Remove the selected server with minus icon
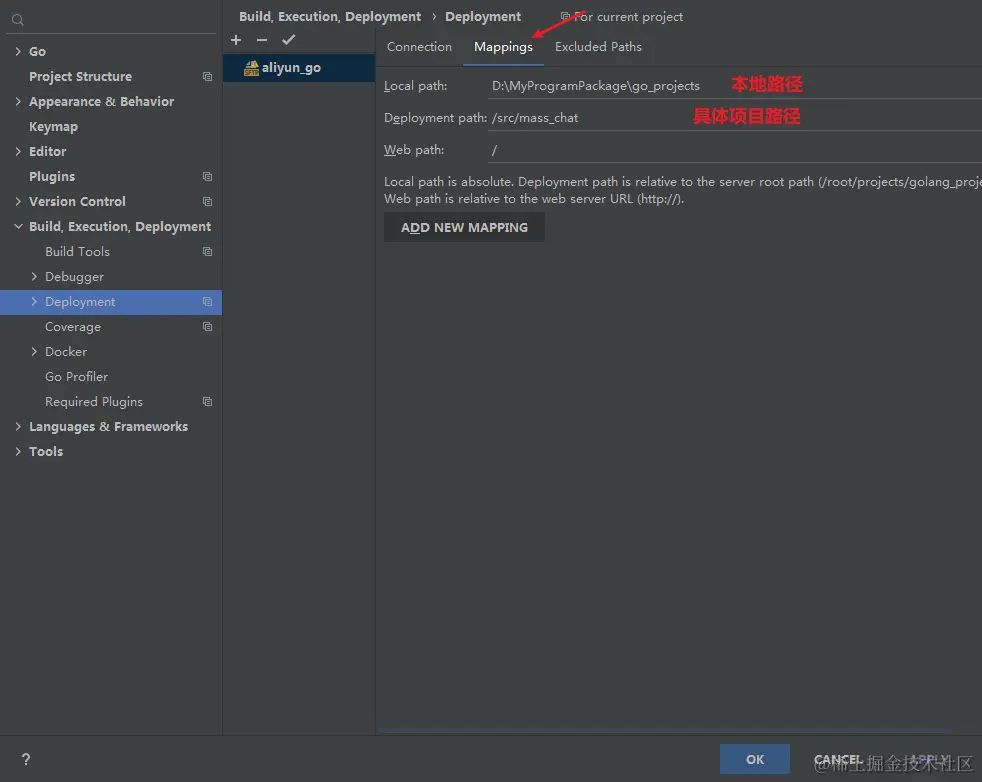The image size is (982, 782). click(262, 40)
